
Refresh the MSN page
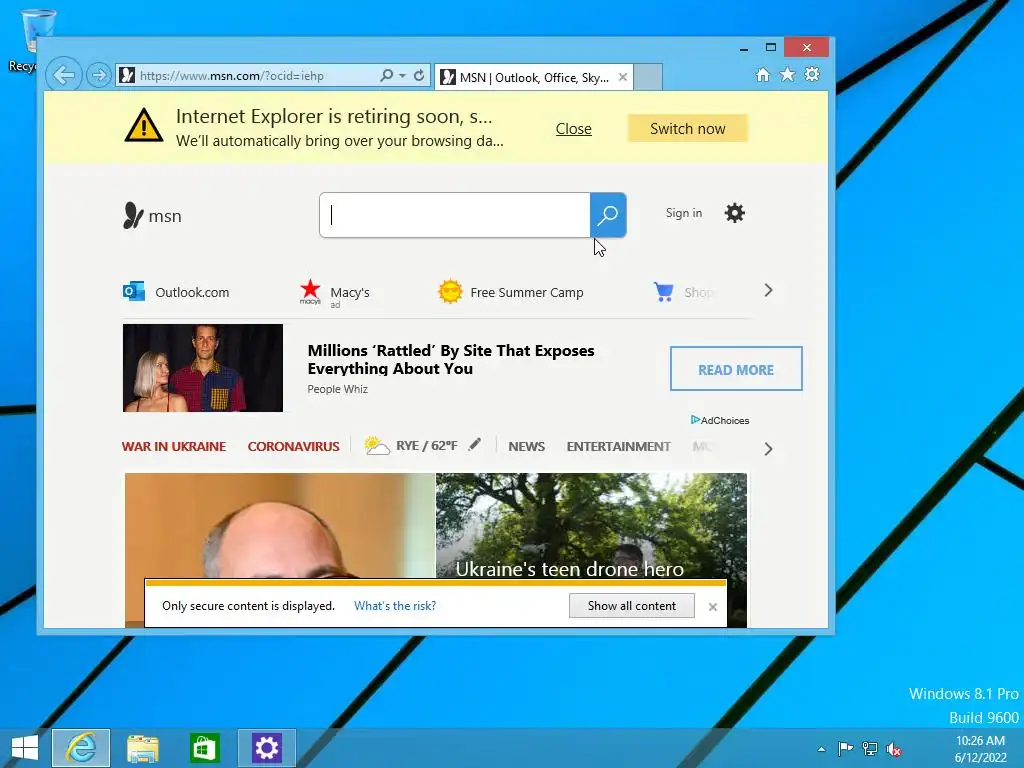(x=419, y=75)
